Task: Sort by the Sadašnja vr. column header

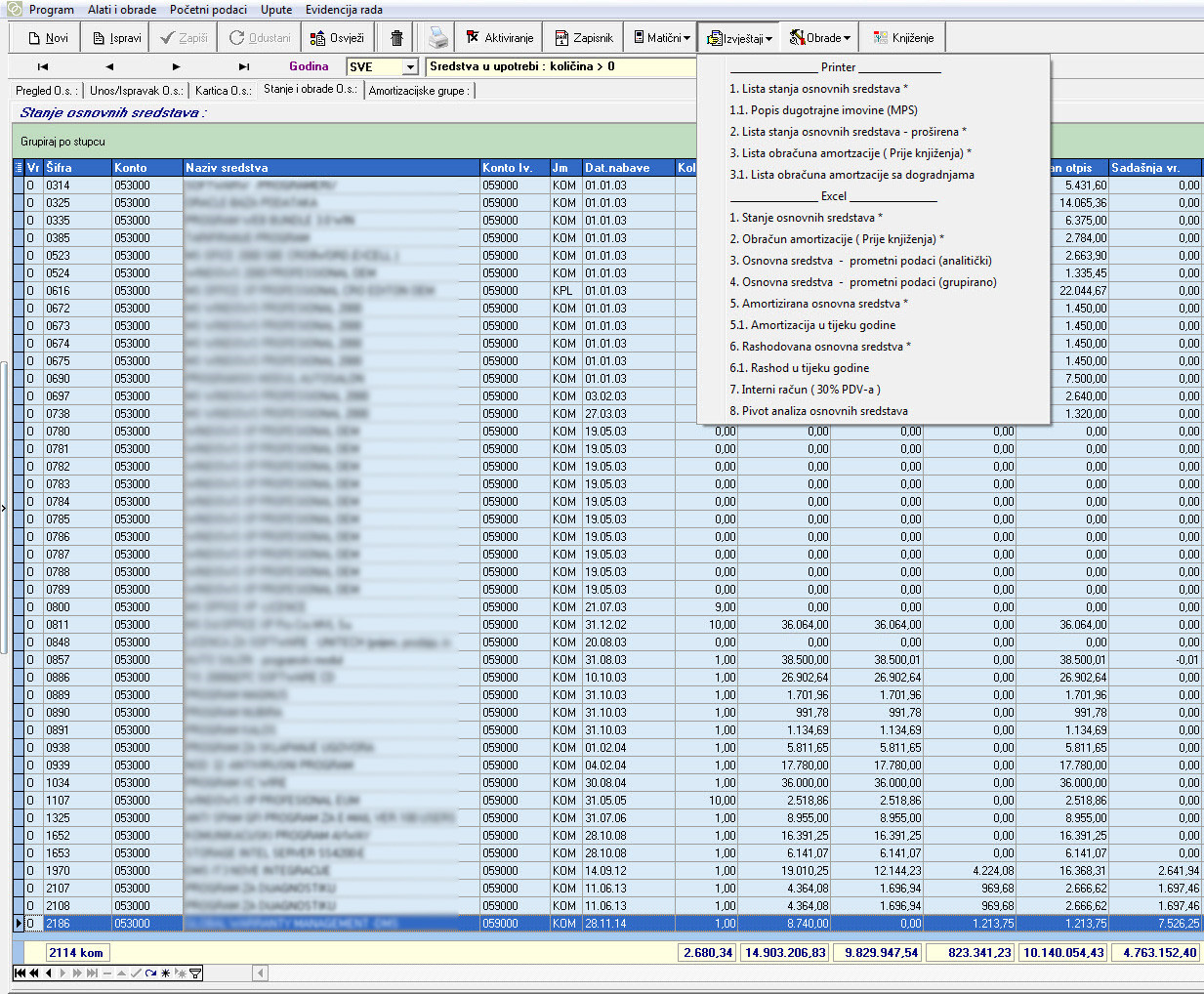Action: [x=1155, y=168]
